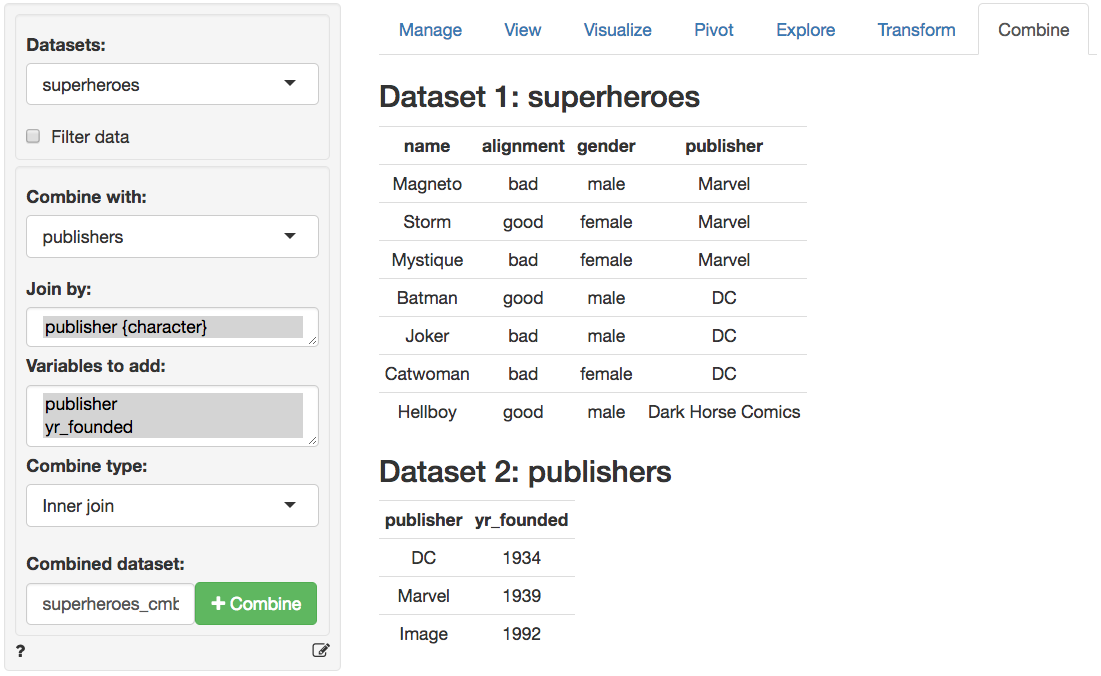Screen dimensions: 1101x676
Task: Click the Combined dataset name field
Action: (x=111, y=604)
